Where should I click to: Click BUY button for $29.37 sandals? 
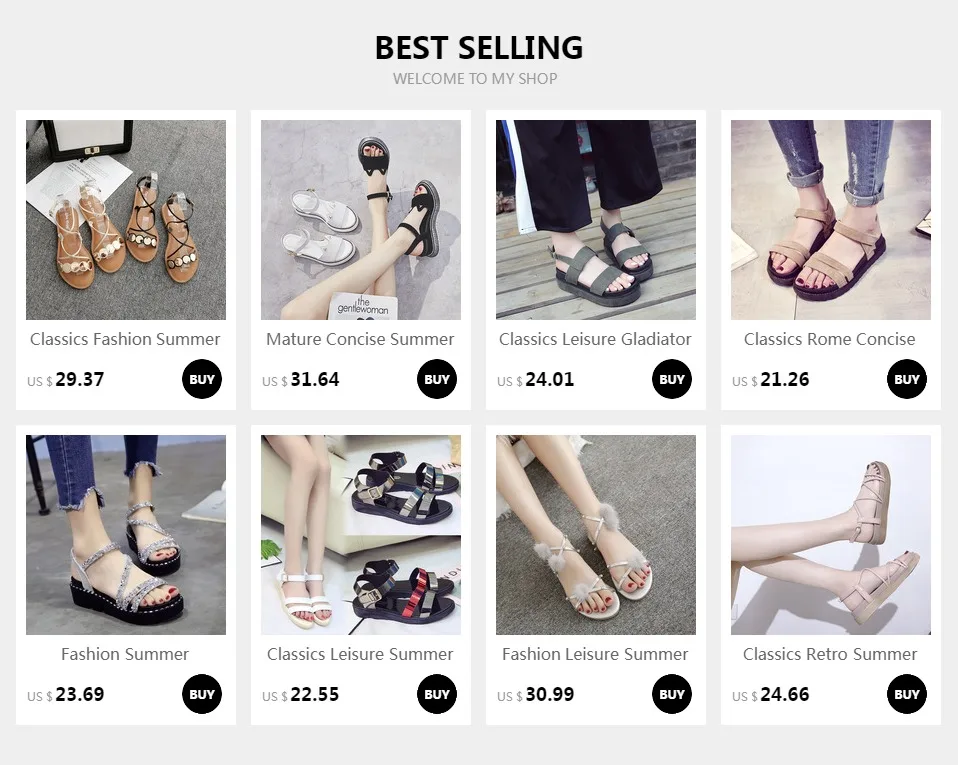click(x=202, y=379)
